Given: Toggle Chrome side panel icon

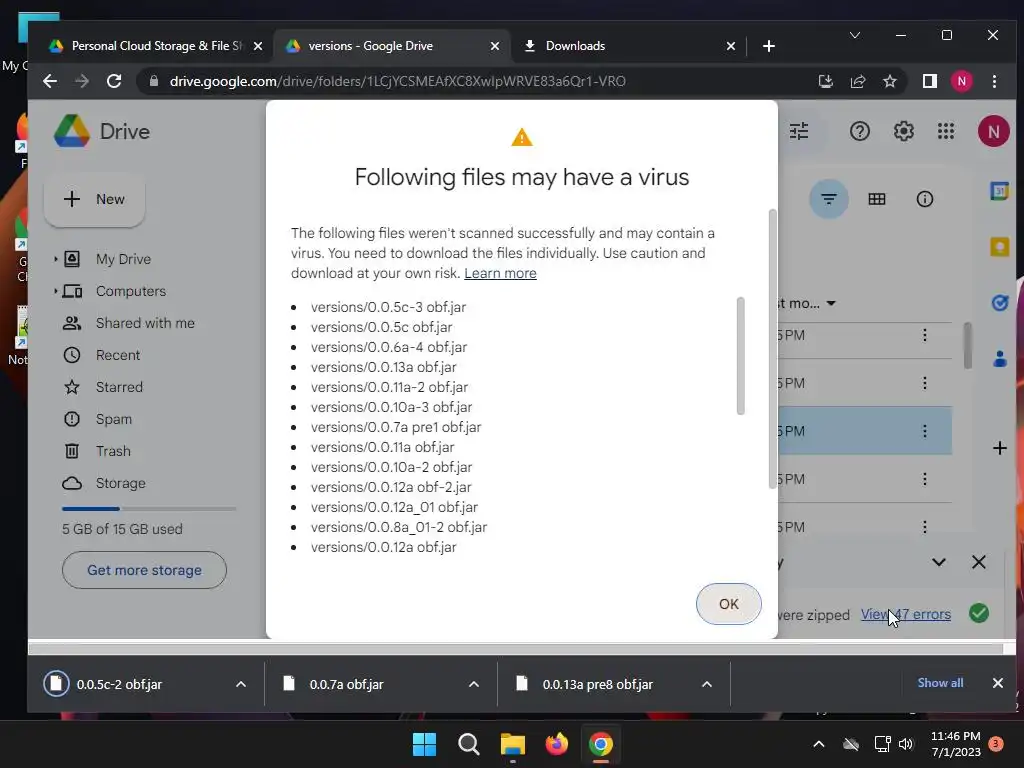Looking at the screenshot, I should tap(929, 81).
